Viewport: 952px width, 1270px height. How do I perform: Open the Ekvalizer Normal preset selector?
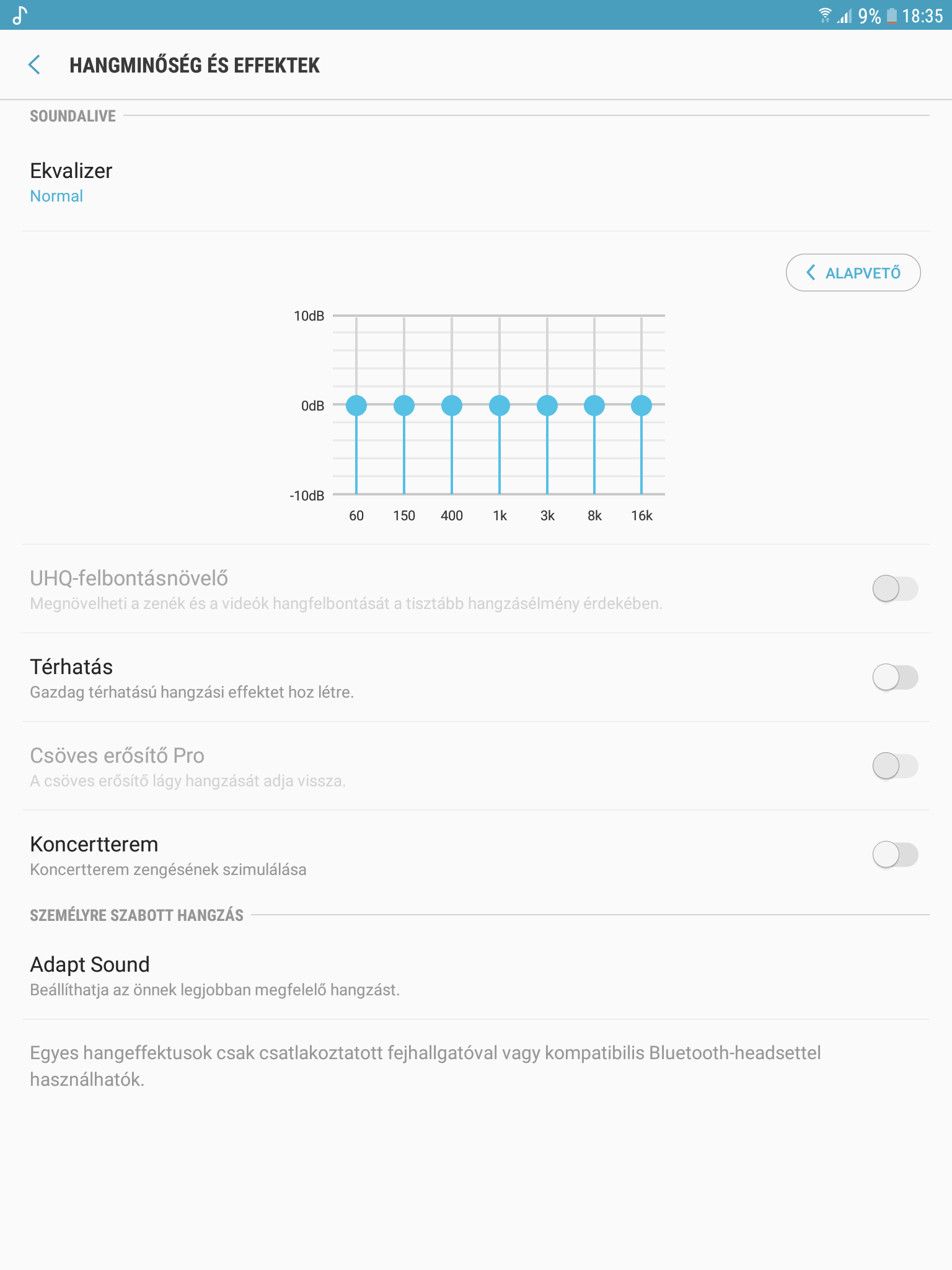pos(476,182)
